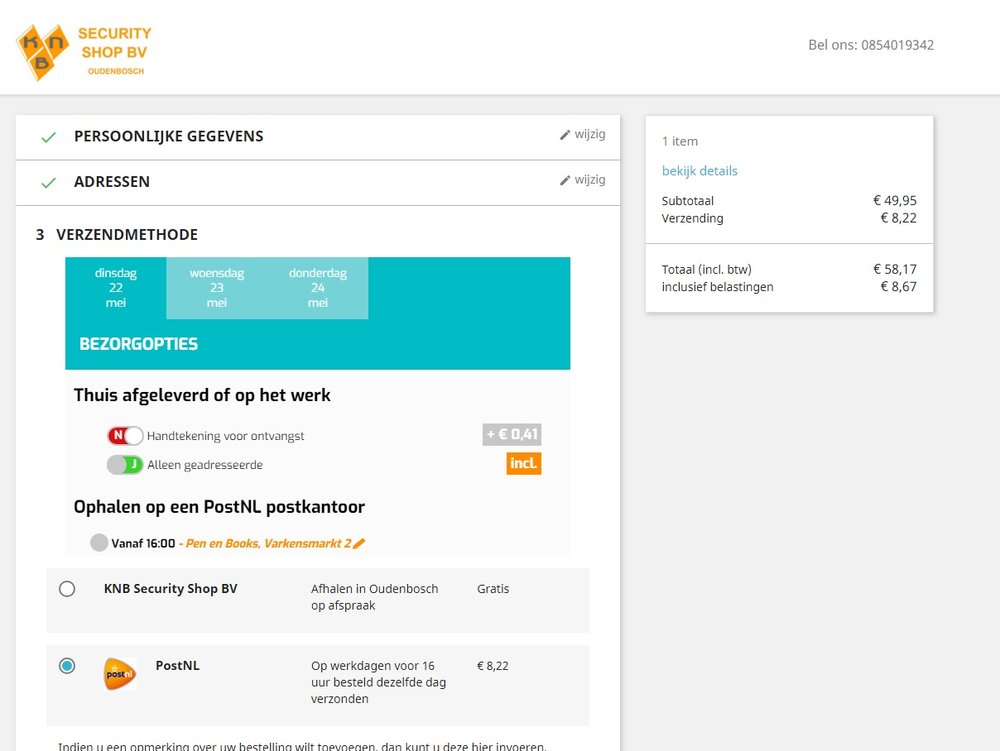Select the dinsdag 22 mei delivery tab
This screenshot has width=1000, height=751.
pos(116,286)
